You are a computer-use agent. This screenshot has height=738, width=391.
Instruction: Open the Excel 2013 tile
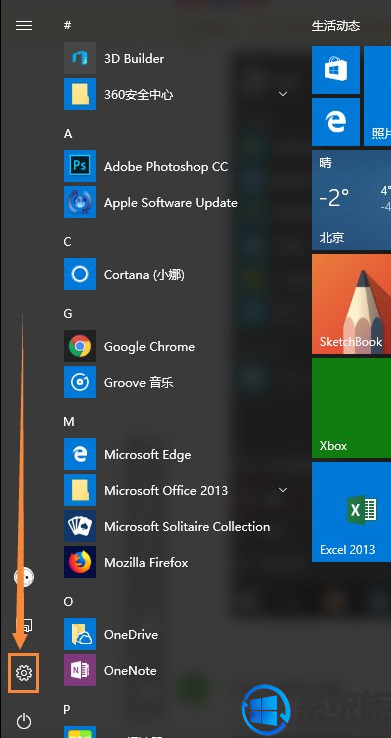pyautogui.click(x=351, y=512)
